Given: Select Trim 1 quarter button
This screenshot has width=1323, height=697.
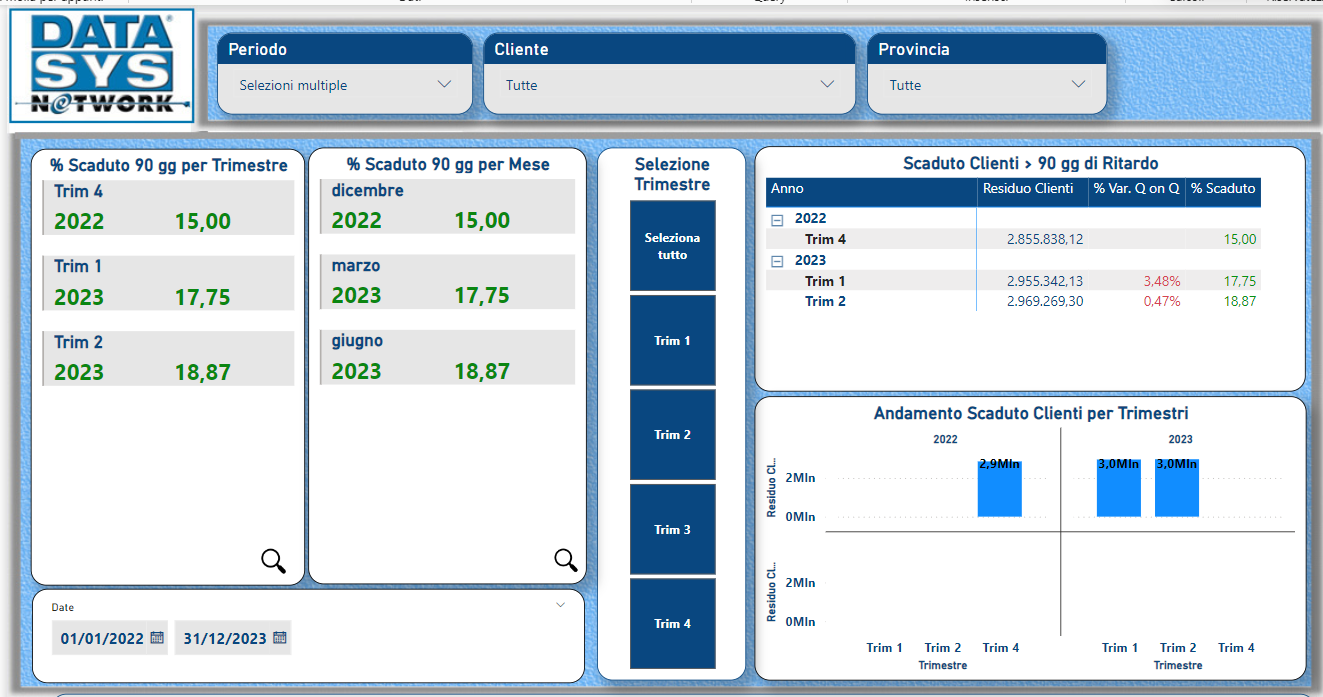Looking at the screenshot, I should click(x=672, y=341).
